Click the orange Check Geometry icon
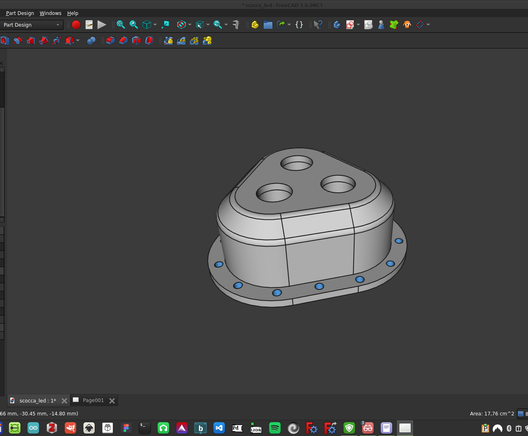 (407, 25)
